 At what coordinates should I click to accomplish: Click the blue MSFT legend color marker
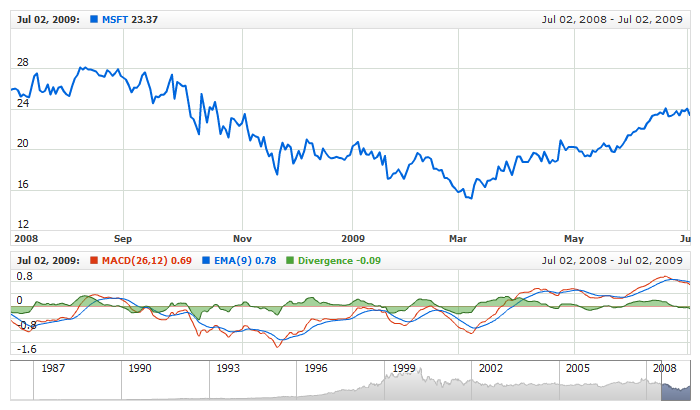(x=94, y=19)
